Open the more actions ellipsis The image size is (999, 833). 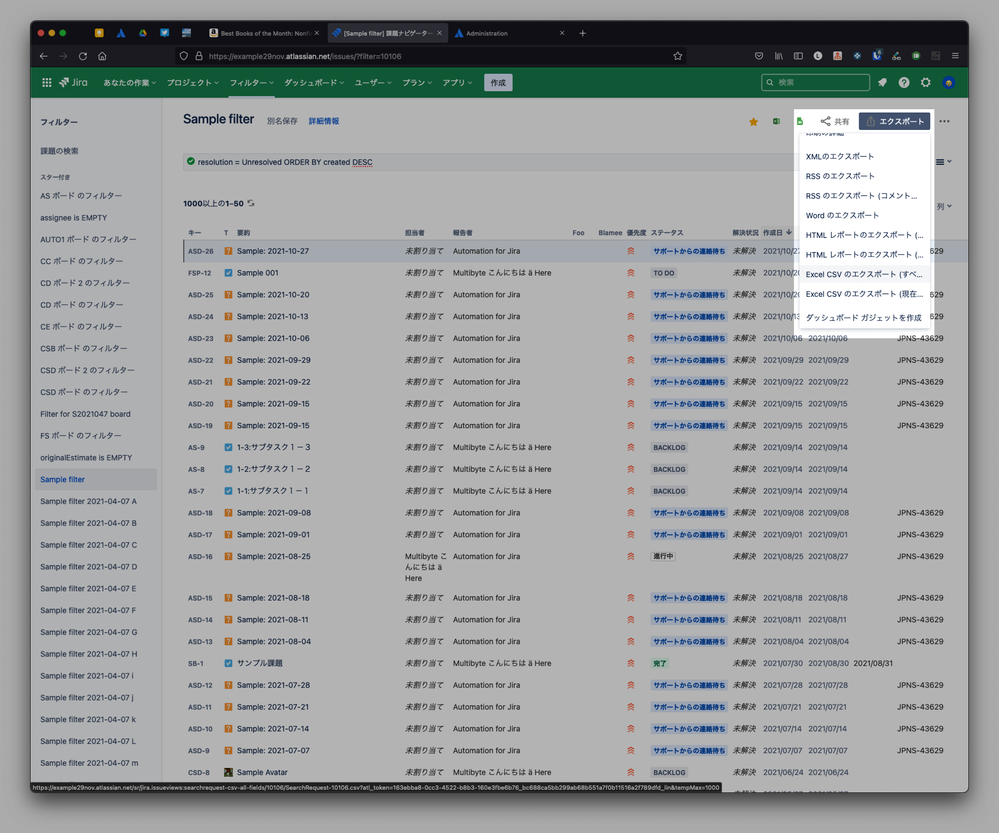pos(944,121)
